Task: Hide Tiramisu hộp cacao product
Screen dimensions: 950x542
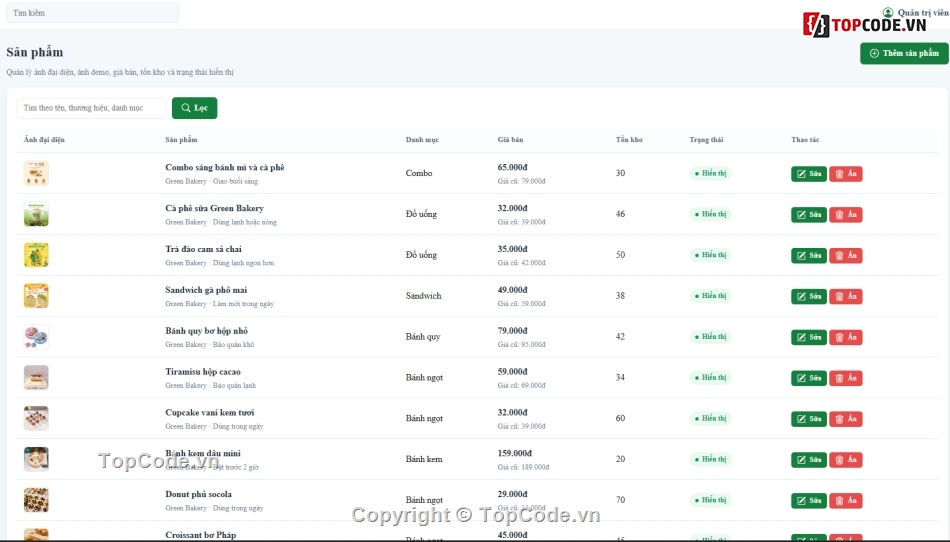Action: 845,378
